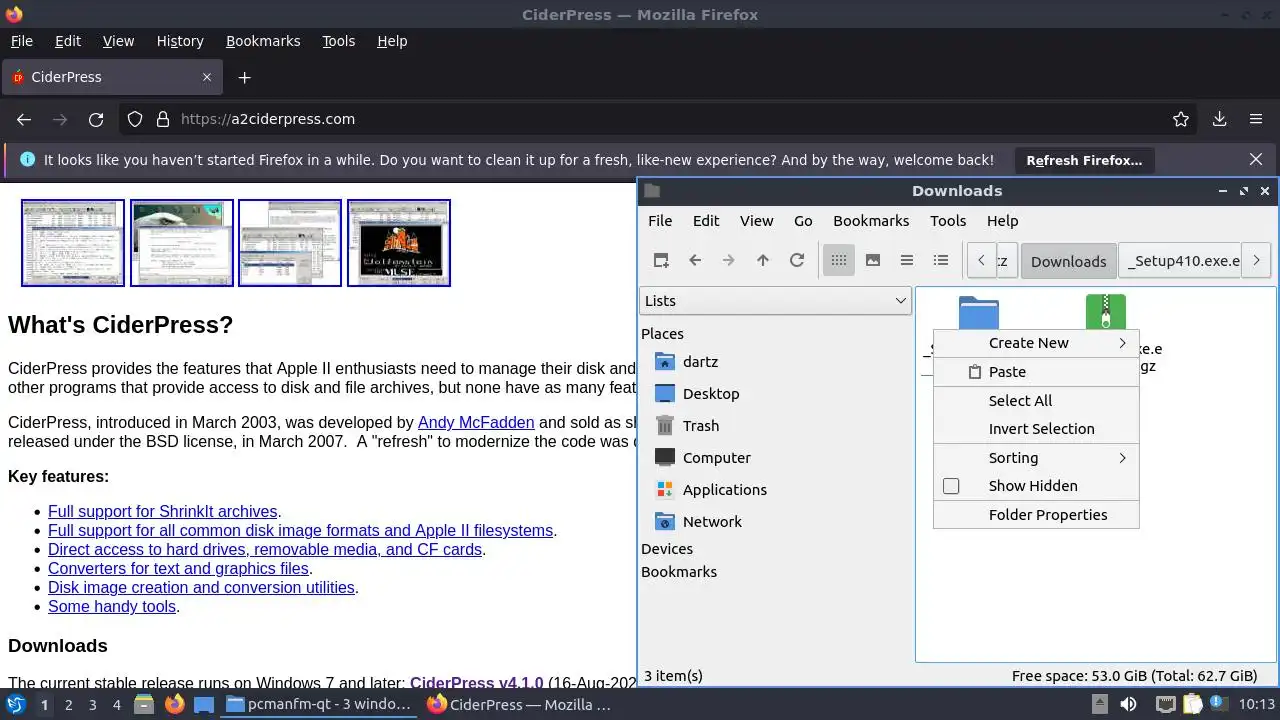This screenshot has height=720, width=1280.
Task: Go up to the parent folder
Action: click(x=763, y=260)
